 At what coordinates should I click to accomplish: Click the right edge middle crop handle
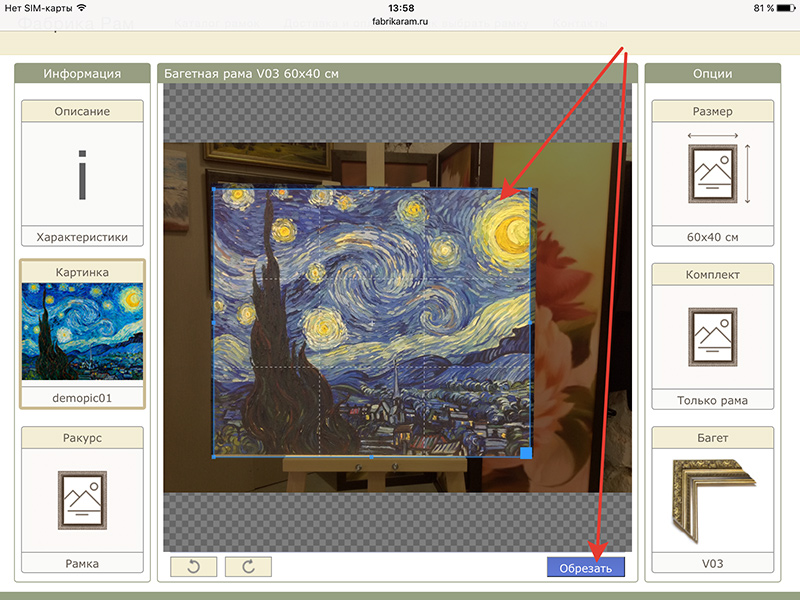(x=531, y=322)
